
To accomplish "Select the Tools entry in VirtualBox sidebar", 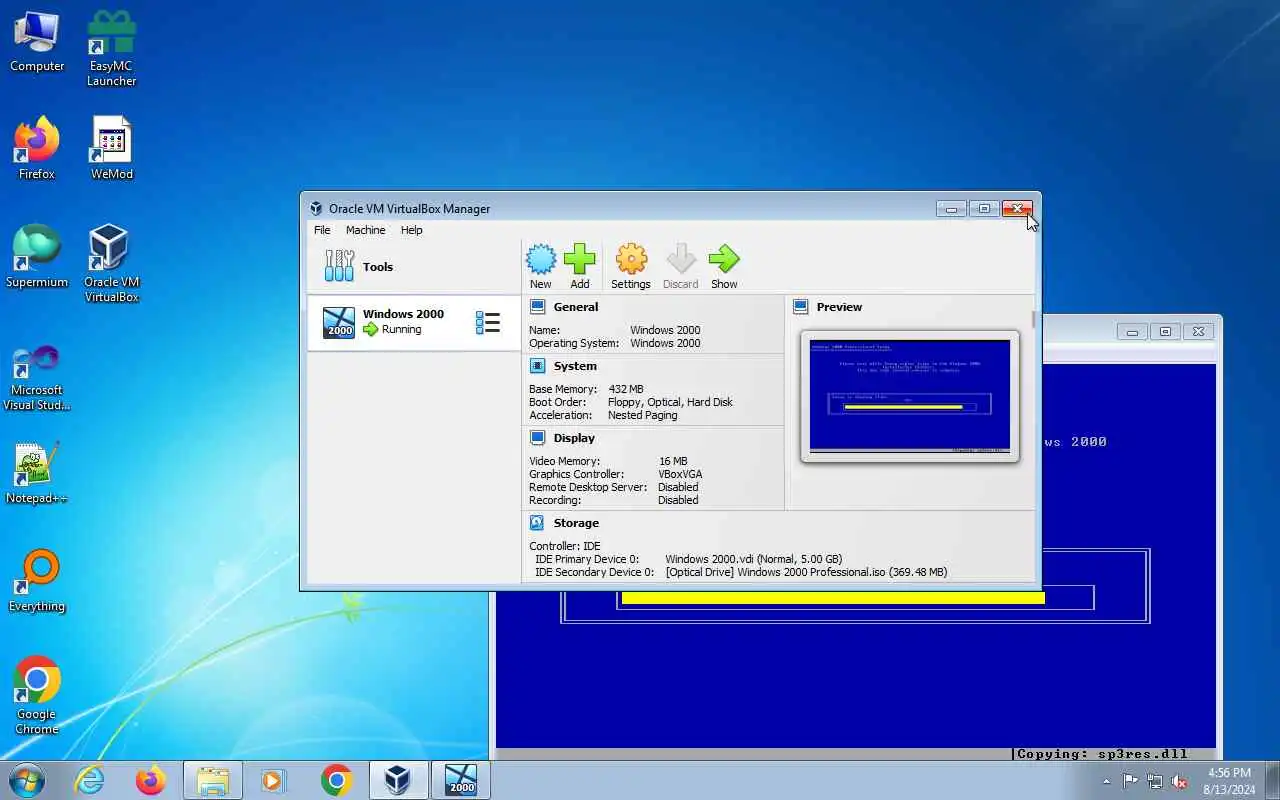I will [414, 267].
